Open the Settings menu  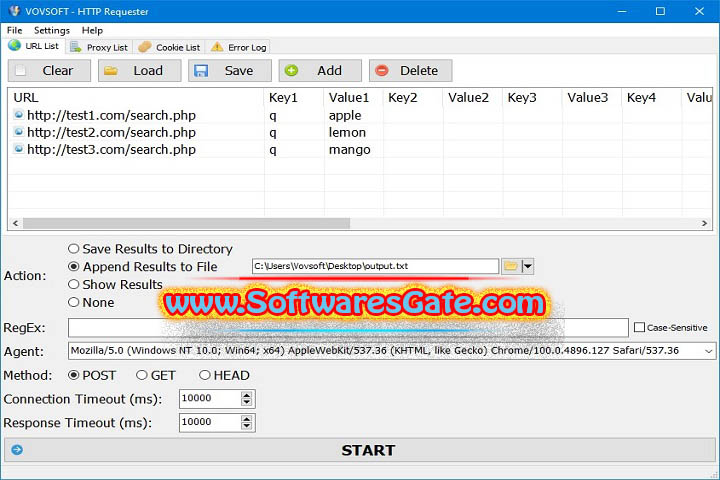(51, 30)
